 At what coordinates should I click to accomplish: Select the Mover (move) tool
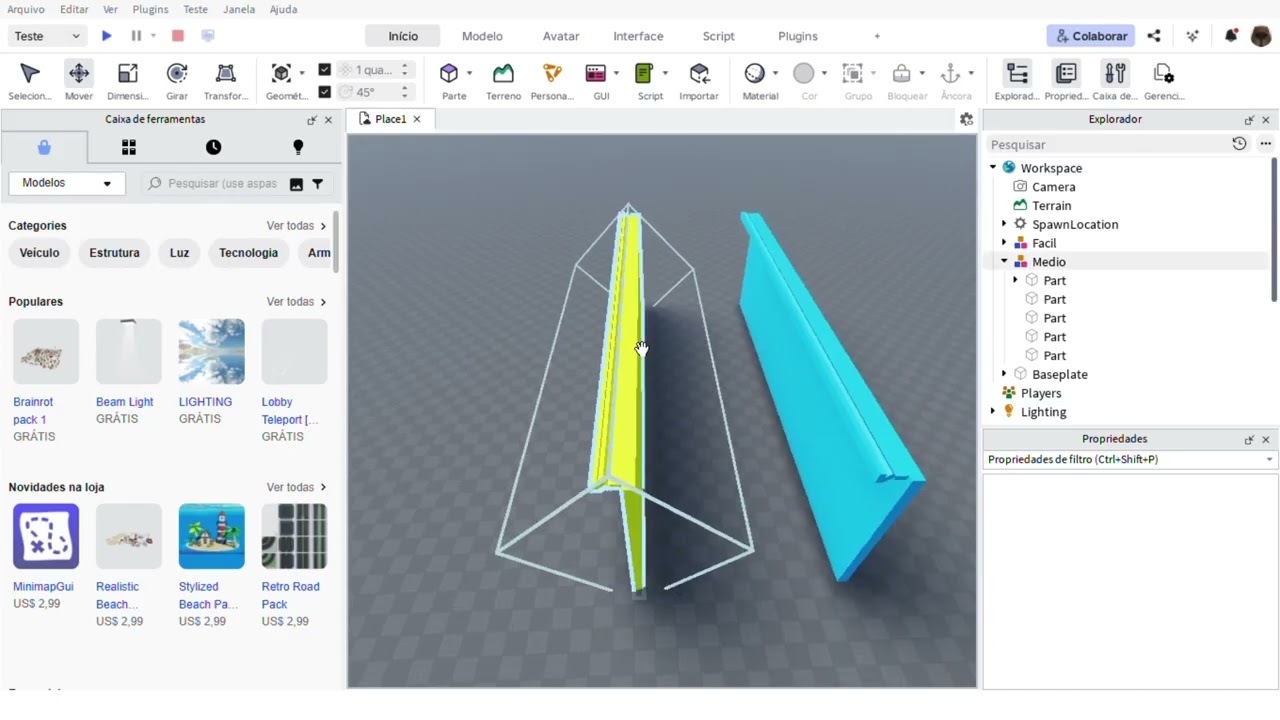tap(78, 80)
